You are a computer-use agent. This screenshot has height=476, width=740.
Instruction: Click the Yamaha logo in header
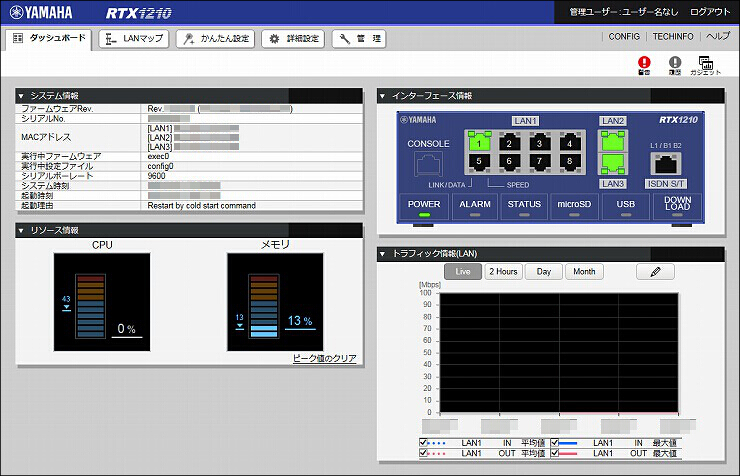pos(42,12)
